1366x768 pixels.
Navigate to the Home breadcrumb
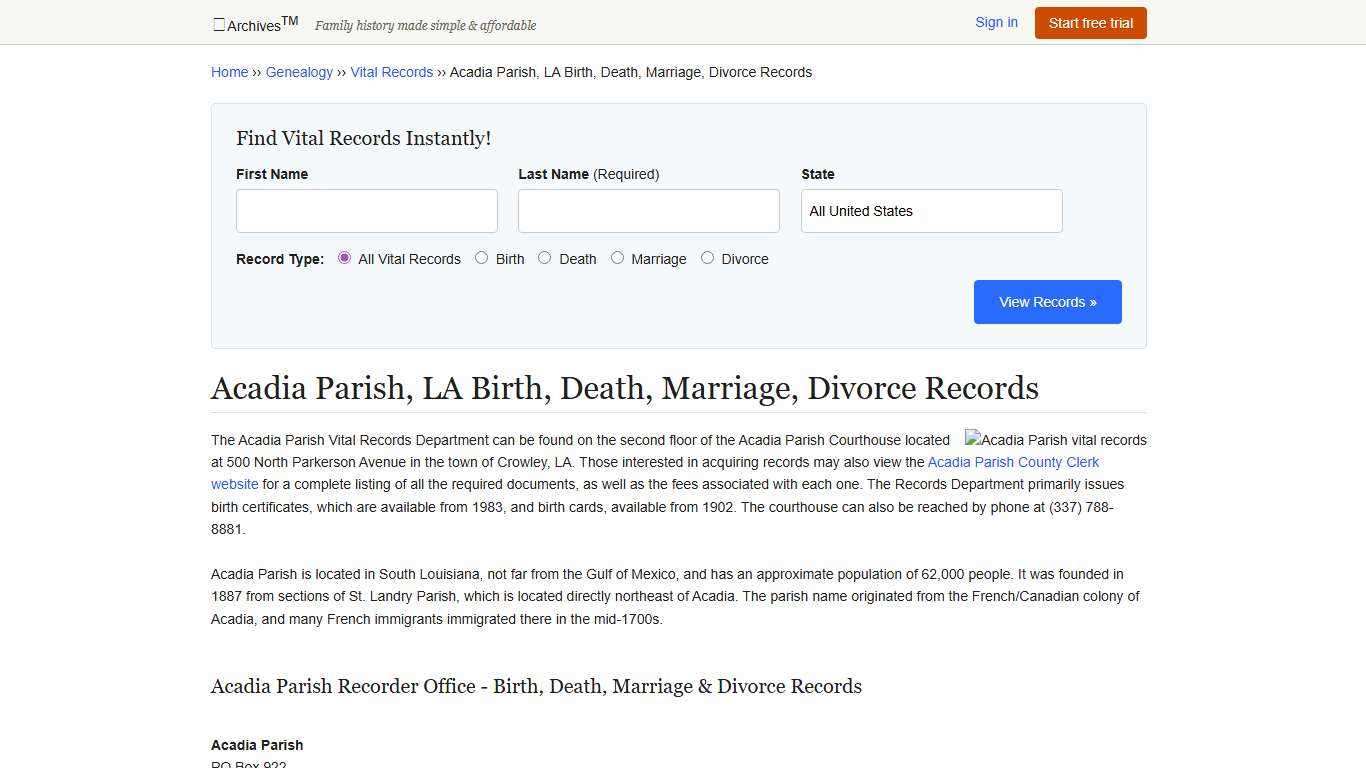229,72
